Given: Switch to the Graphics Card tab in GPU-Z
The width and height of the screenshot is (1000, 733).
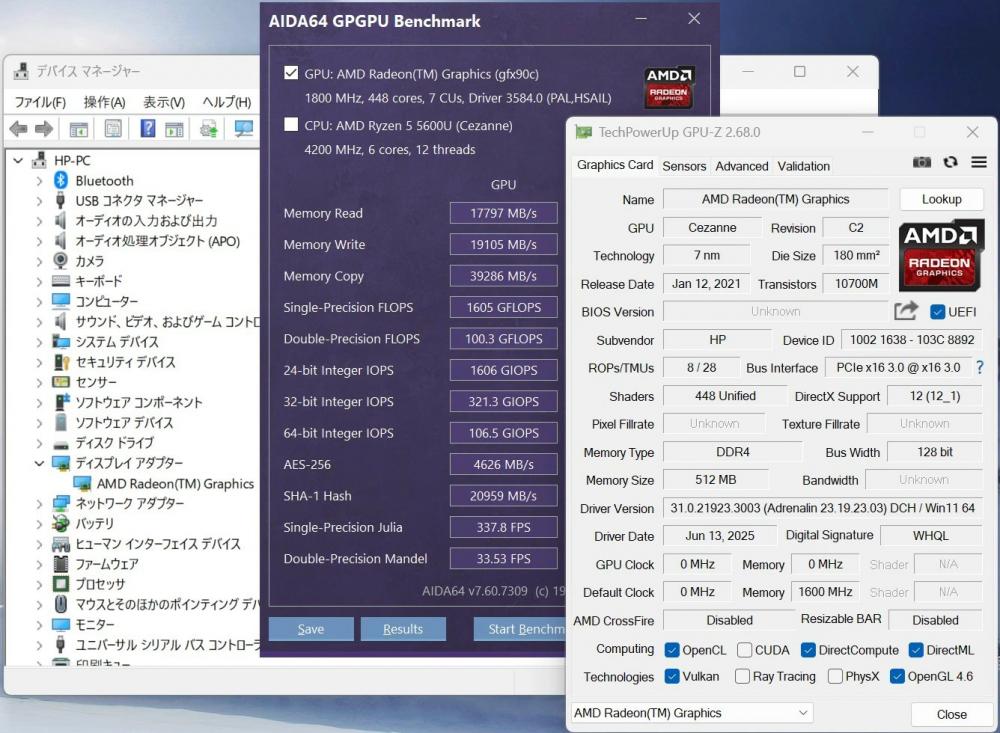Looking at the screenshot, I should pos(615,165).
